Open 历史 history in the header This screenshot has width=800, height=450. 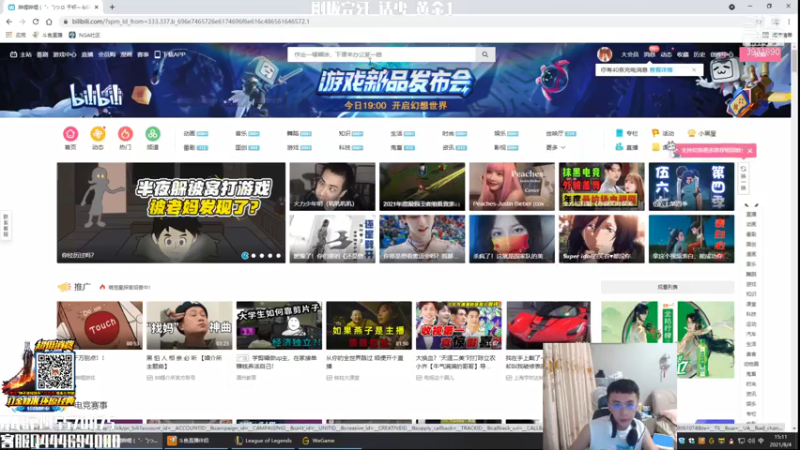[x=699, y=54]
